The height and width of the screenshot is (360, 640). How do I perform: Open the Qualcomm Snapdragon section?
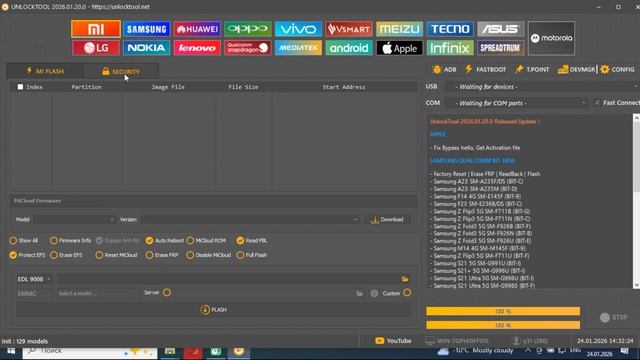[x=248, y=48]
